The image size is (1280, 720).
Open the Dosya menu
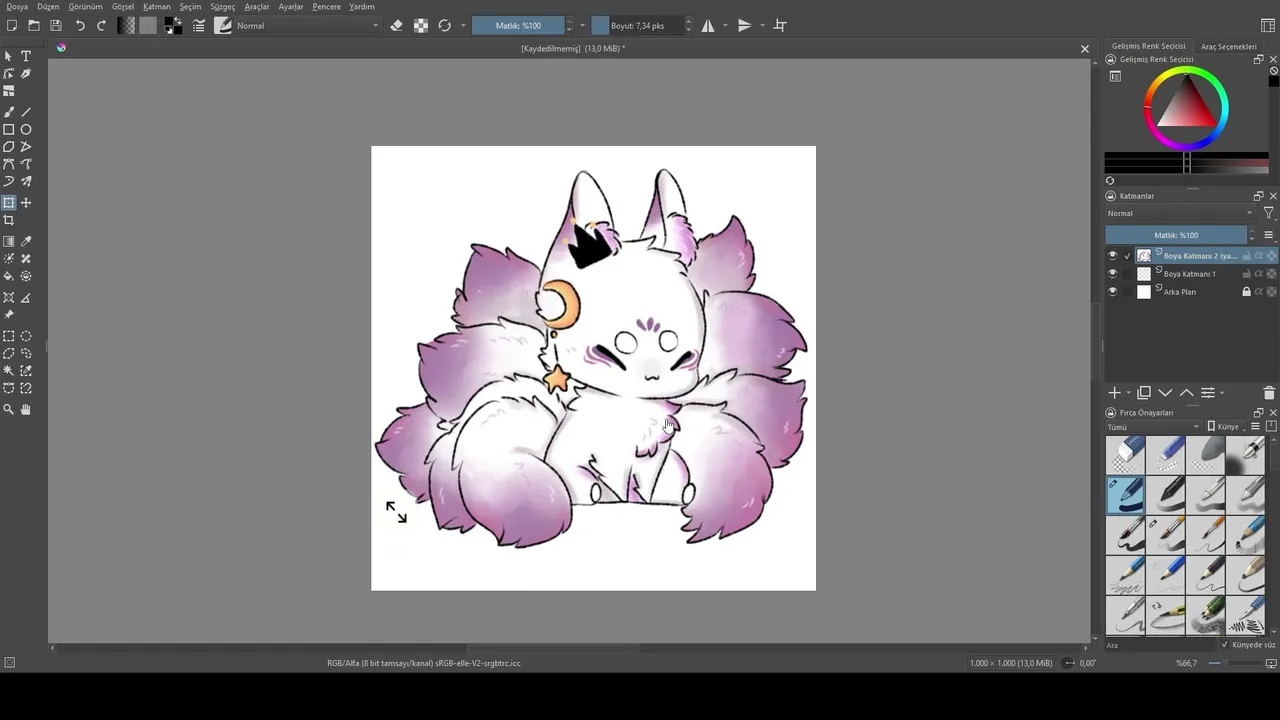pos(17,7)
